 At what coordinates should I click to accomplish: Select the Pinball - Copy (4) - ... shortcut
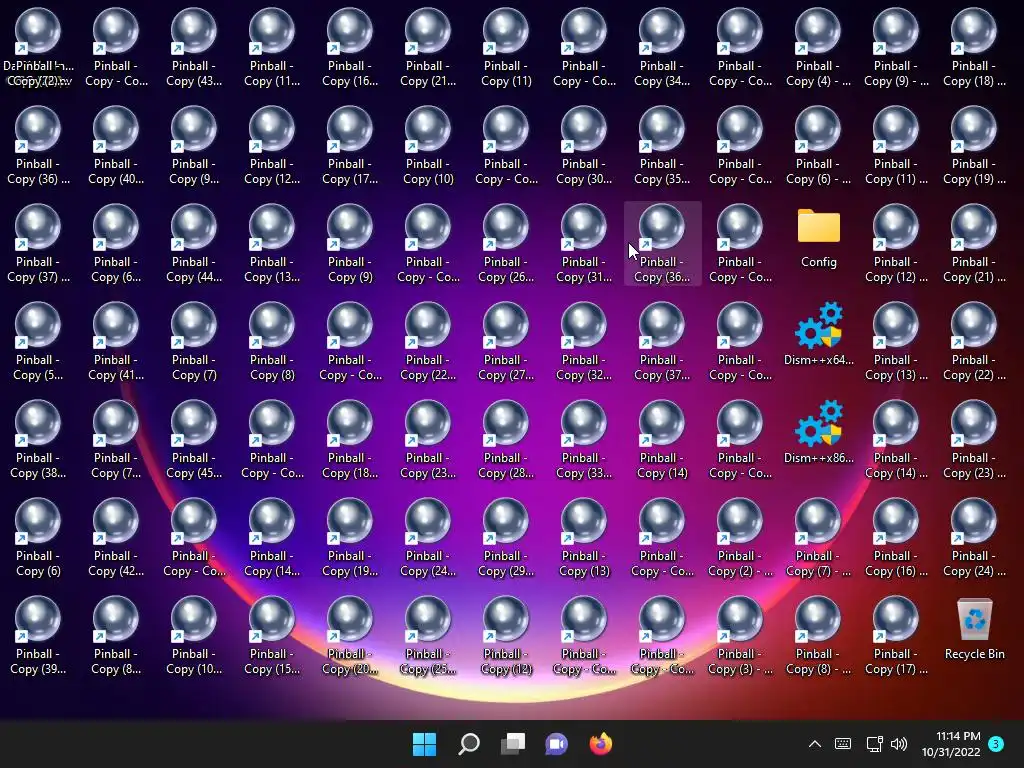tap(818, 48)
